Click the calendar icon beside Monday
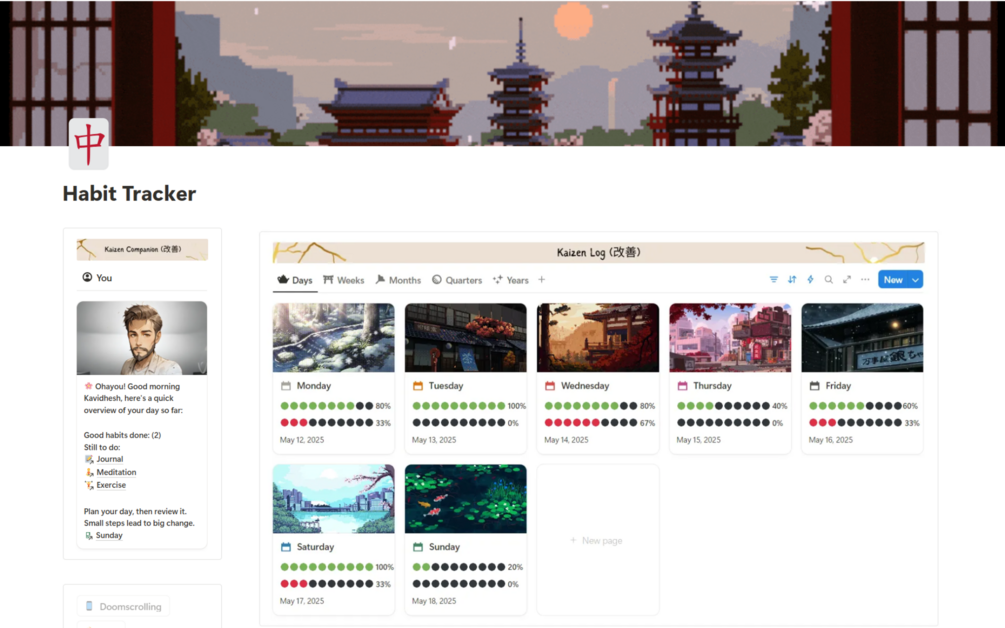Viewport: 1005px width, 628px height. point(286,386)
